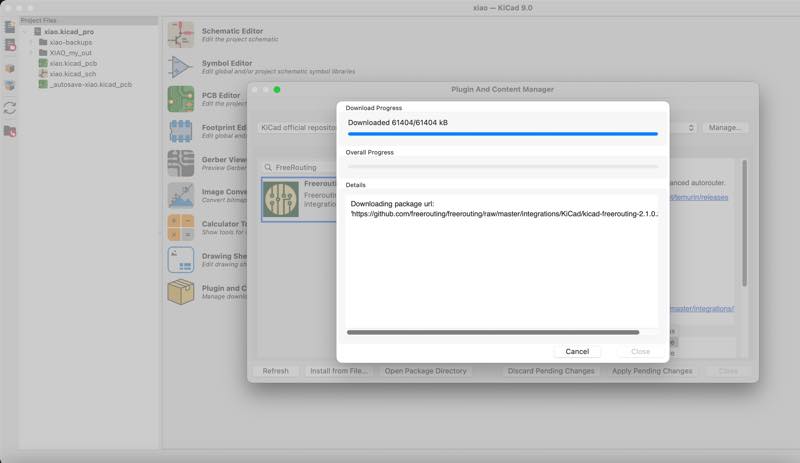Open the Footprint Editor launcher icon
Screen dimensions: 800x463
(x=181, y=131)
